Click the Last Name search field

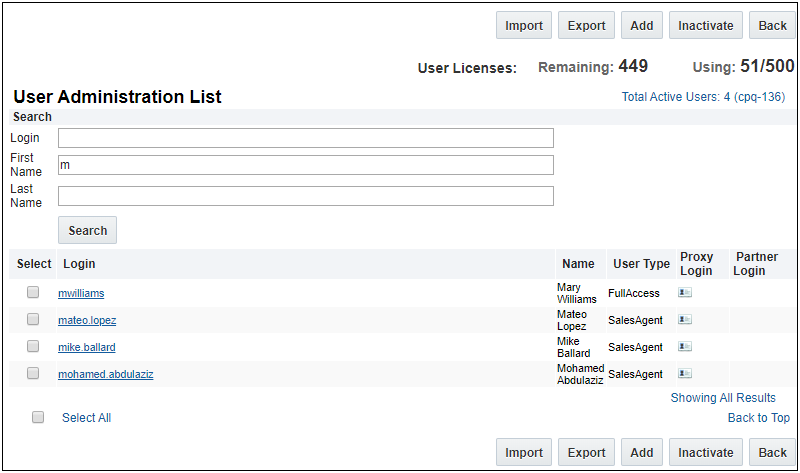pos(305,196)
